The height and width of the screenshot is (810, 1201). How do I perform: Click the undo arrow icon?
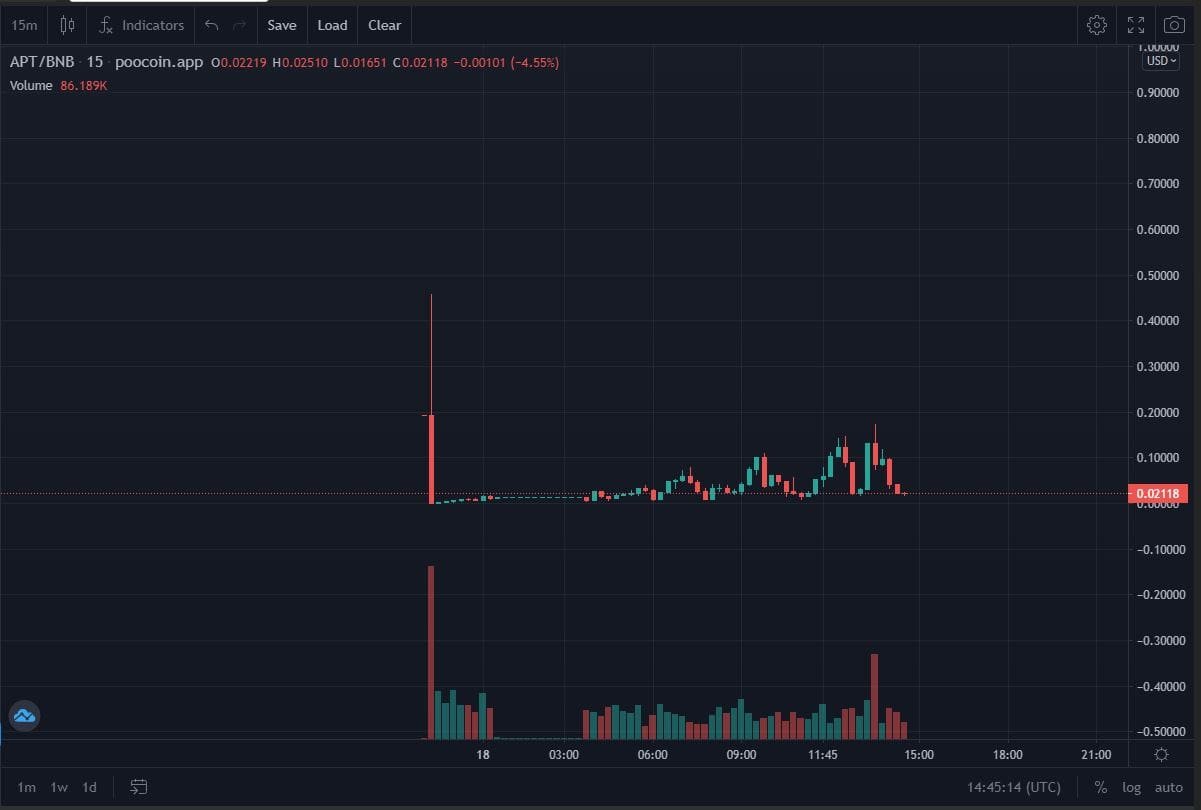tap(209, 24)
